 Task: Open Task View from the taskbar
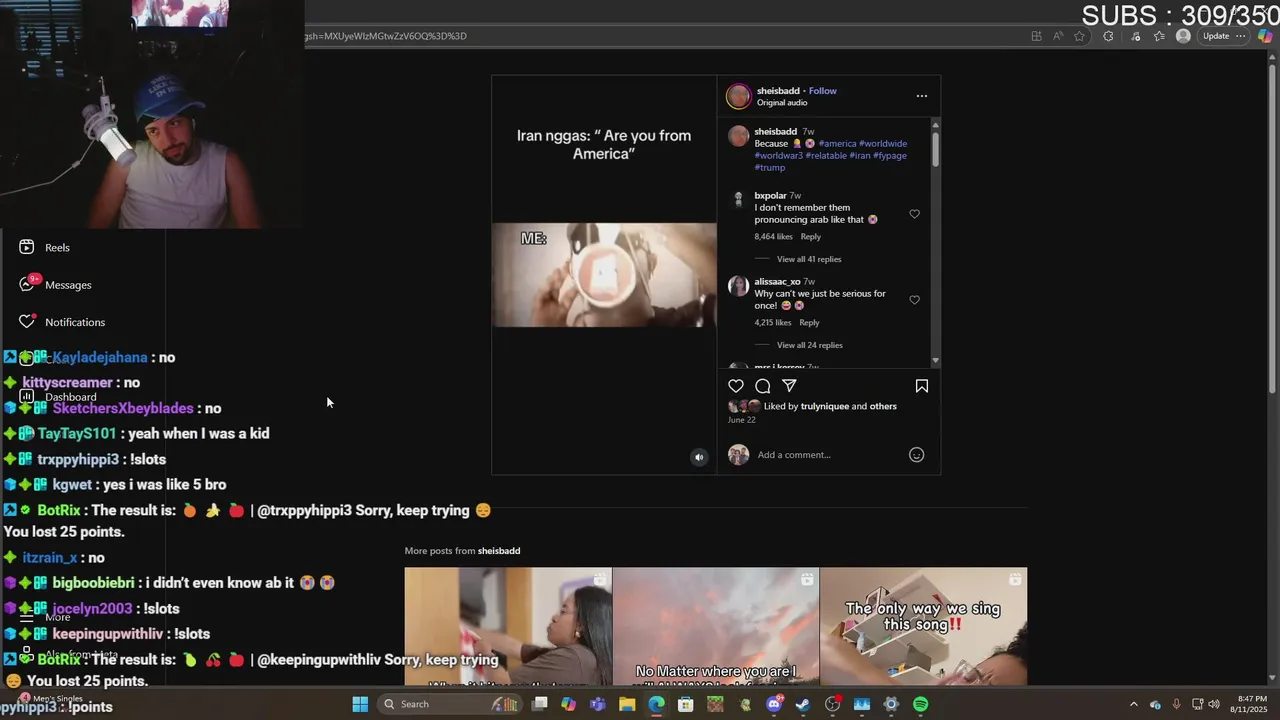click(540, 704)
